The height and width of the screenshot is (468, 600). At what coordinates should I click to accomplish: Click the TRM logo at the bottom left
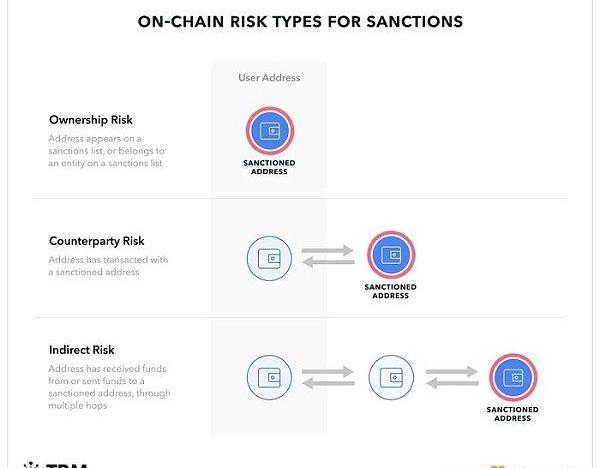[x=56, y=465]
